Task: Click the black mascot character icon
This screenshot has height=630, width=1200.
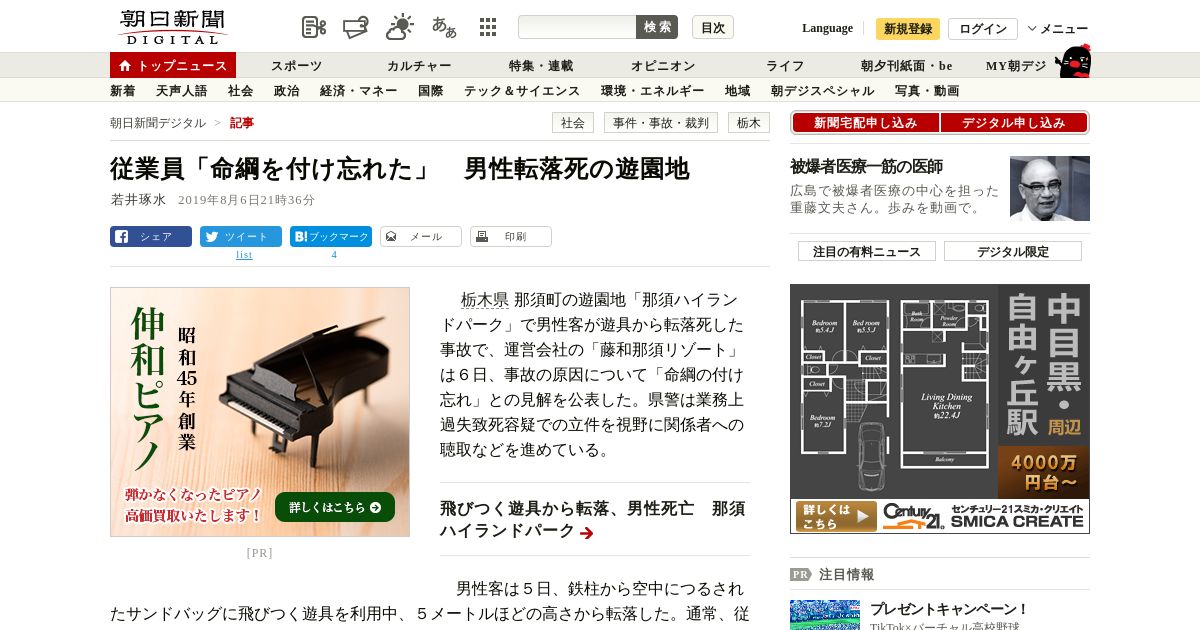Action: click(1074, 62)
